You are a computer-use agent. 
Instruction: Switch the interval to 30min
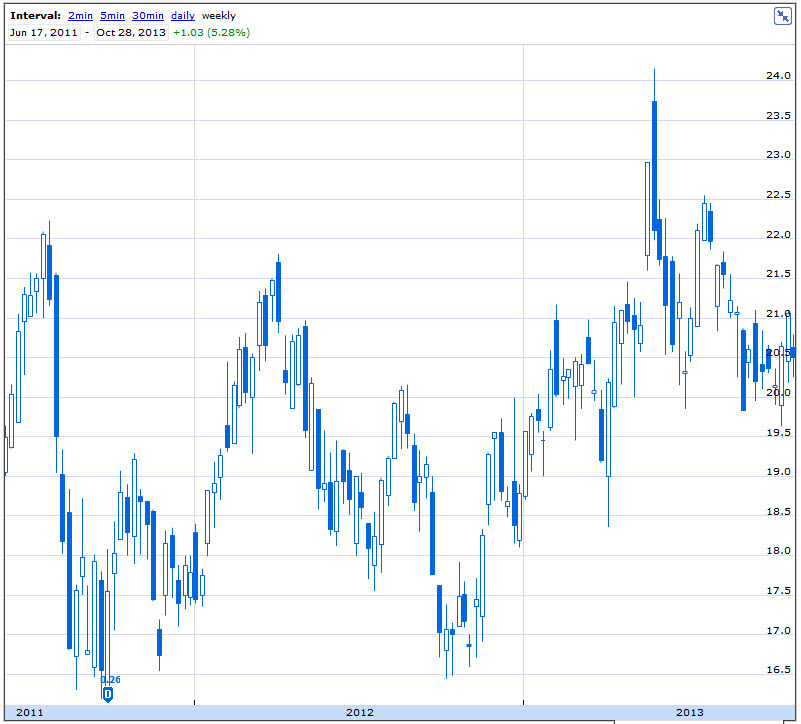click(x=148, y=16)
